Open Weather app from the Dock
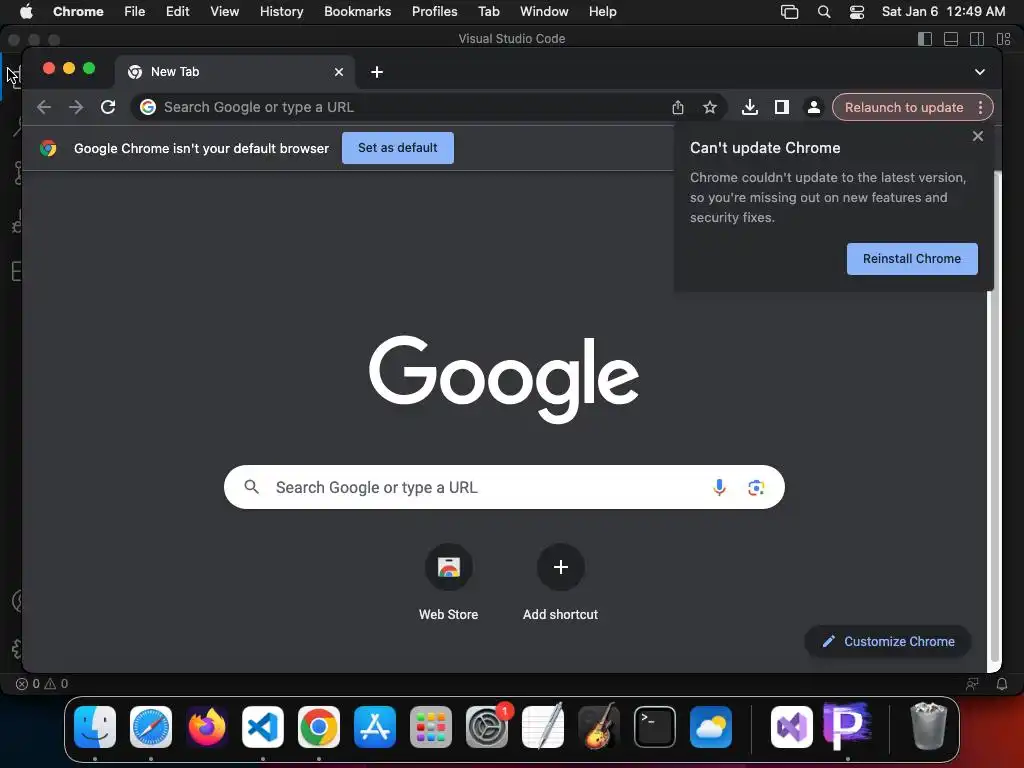Image resolution: width=1024 pixels, height=768 pixels. (x=711, y=727)
